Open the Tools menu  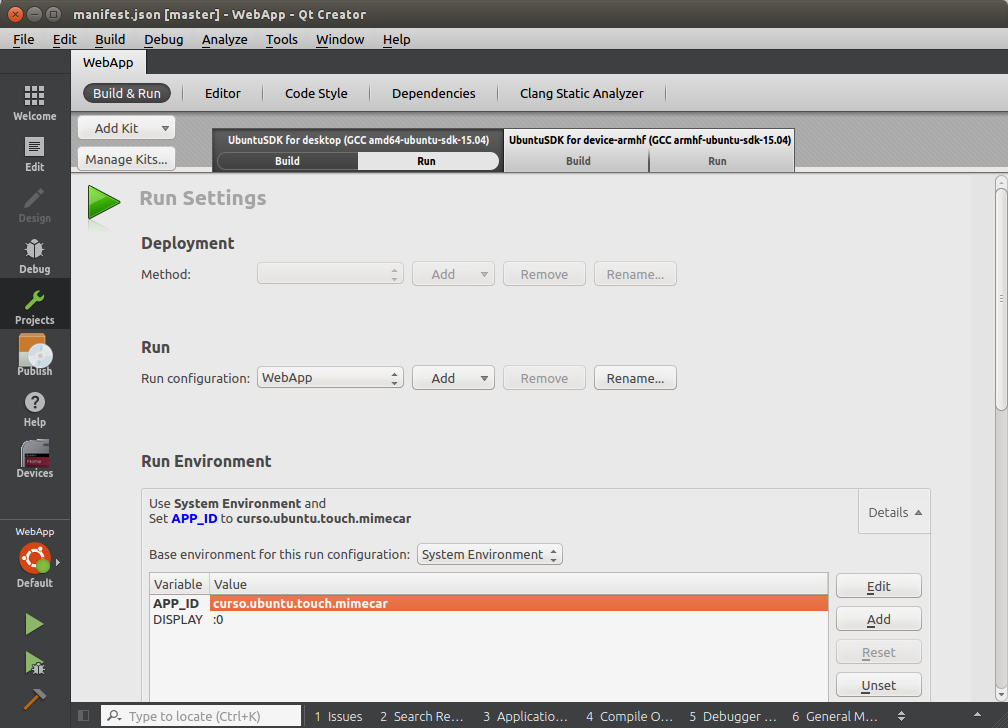pos(282,39)
